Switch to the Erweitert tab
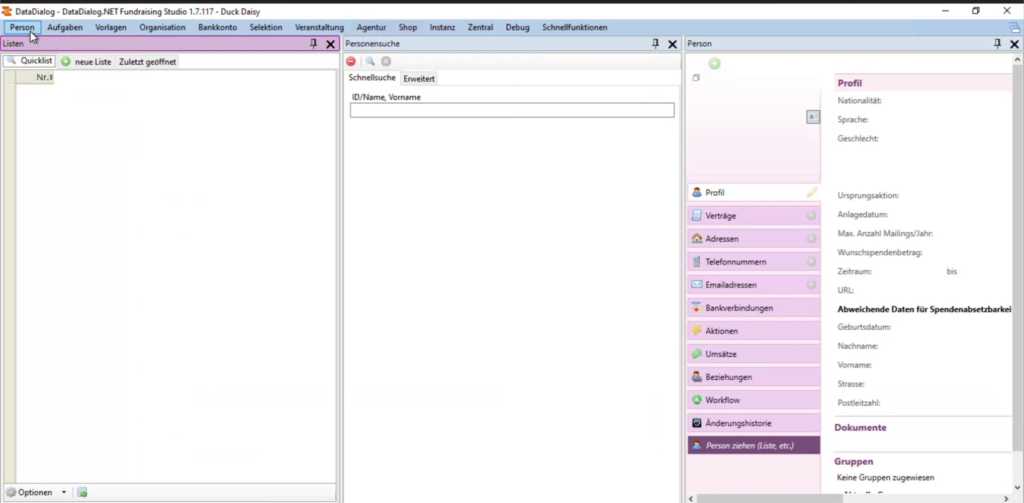This screenshot has height=503, width=1024. pos(419,78)
